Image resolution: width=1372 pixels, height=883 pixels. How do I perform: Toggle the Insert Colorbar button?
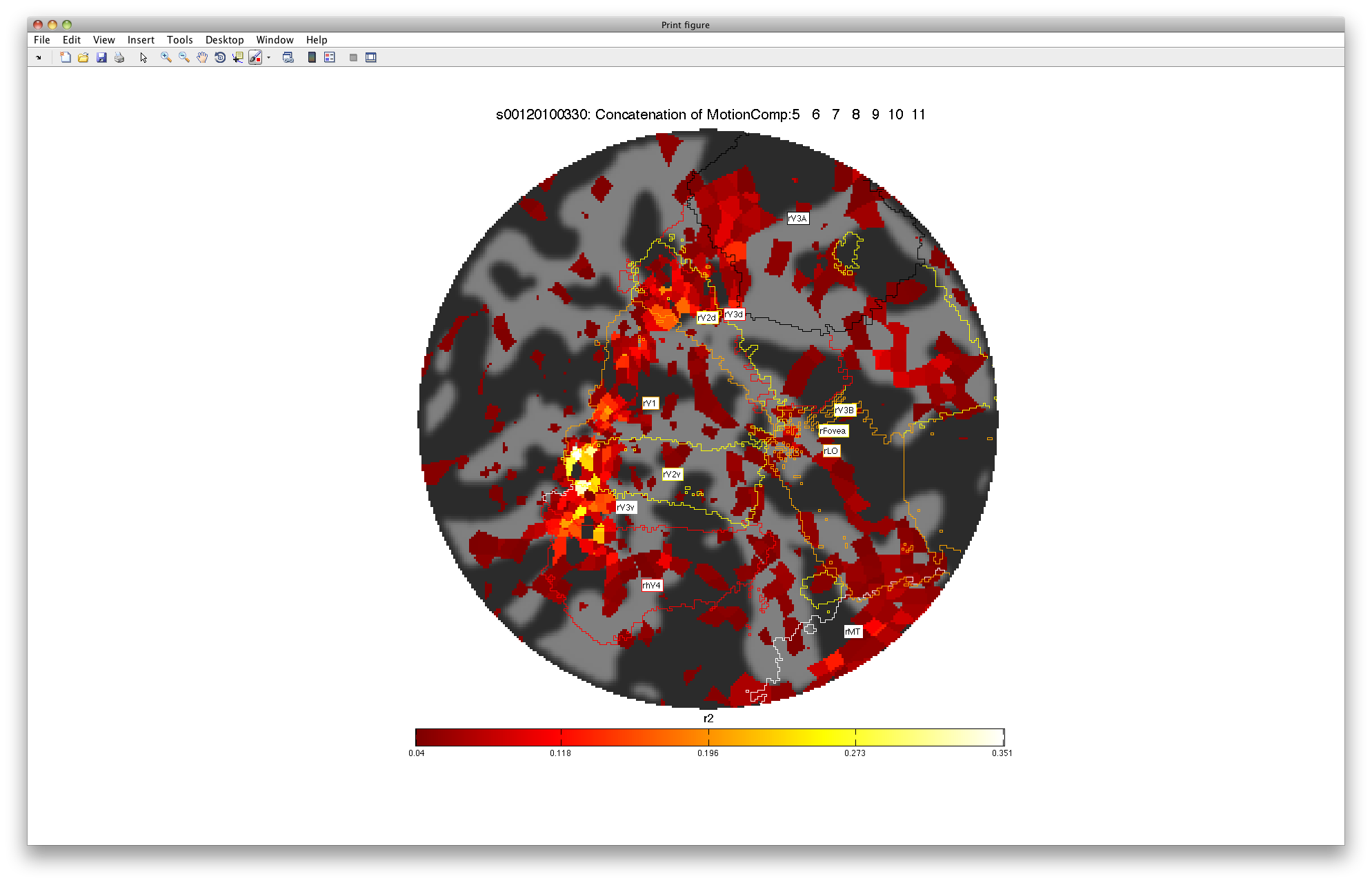312,57
